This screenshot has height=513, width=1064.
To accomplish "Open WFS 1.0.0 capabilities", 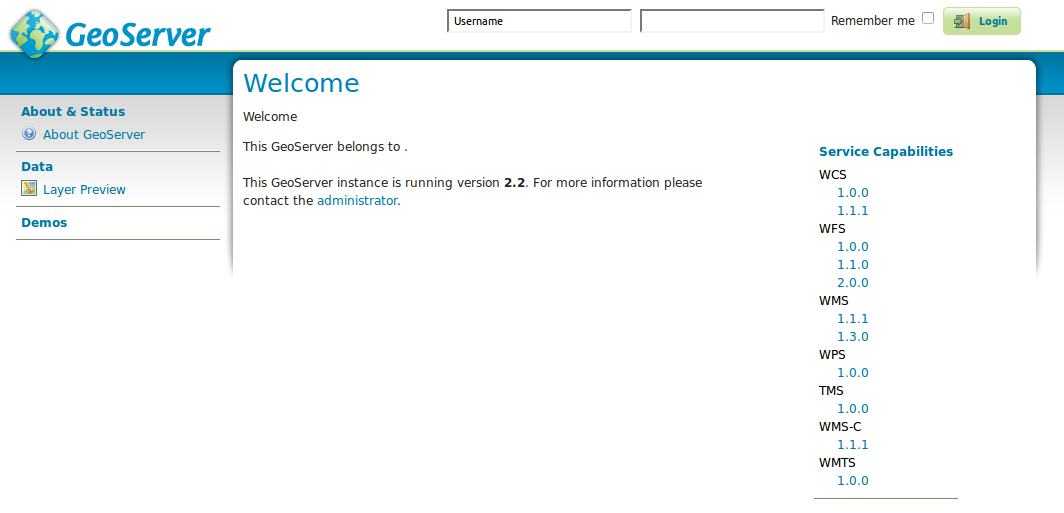I will click(853, 246).
